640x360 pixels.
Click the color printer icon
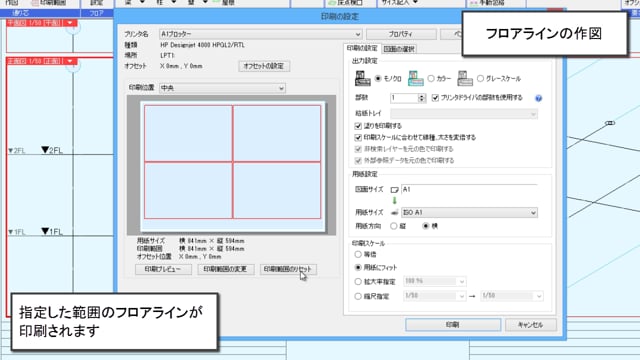point(416,78)
